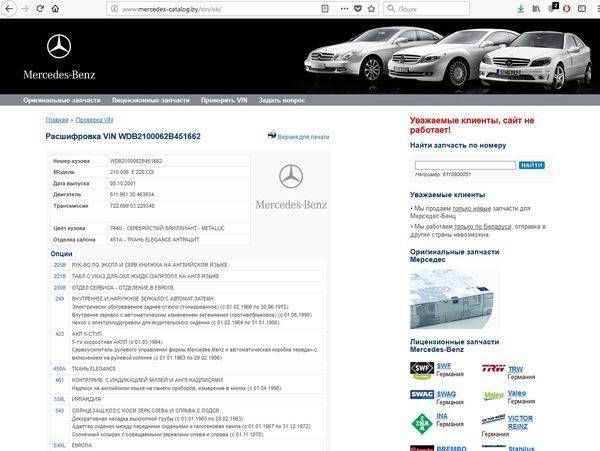This screenshot has width=600, height=451.
Task: Open the SWAG brand link
Action: point(446,394)
